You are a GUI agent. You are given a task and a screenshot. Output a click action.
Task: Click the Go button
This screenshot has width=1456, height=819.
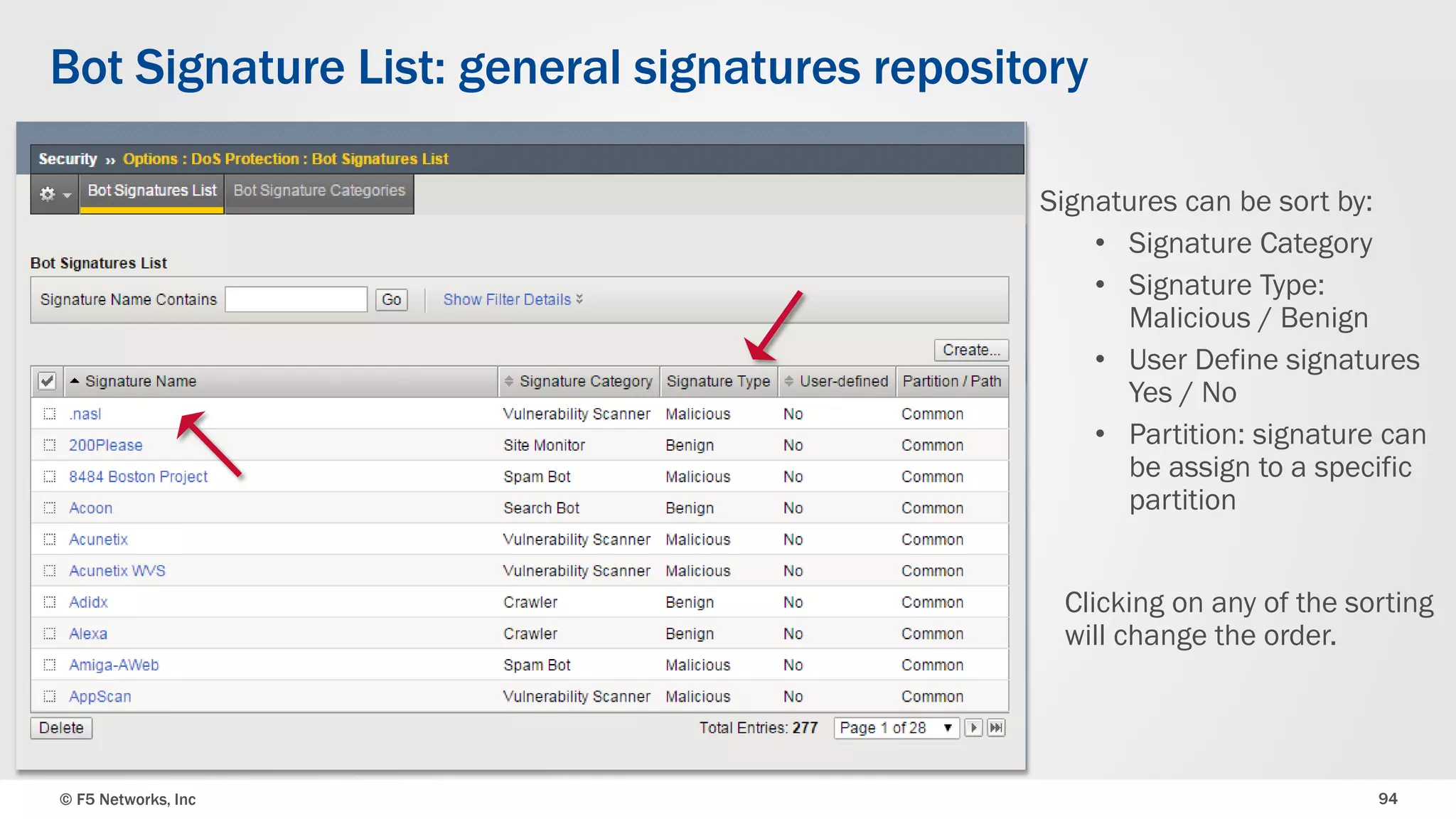click(392, 299)
